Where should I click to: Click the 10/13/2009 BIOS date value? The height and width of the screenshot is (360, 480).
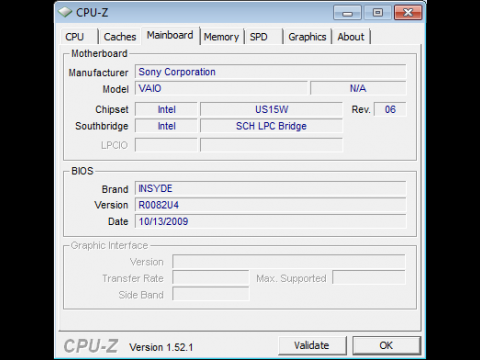pyautogui.click(x=271, y=222)
